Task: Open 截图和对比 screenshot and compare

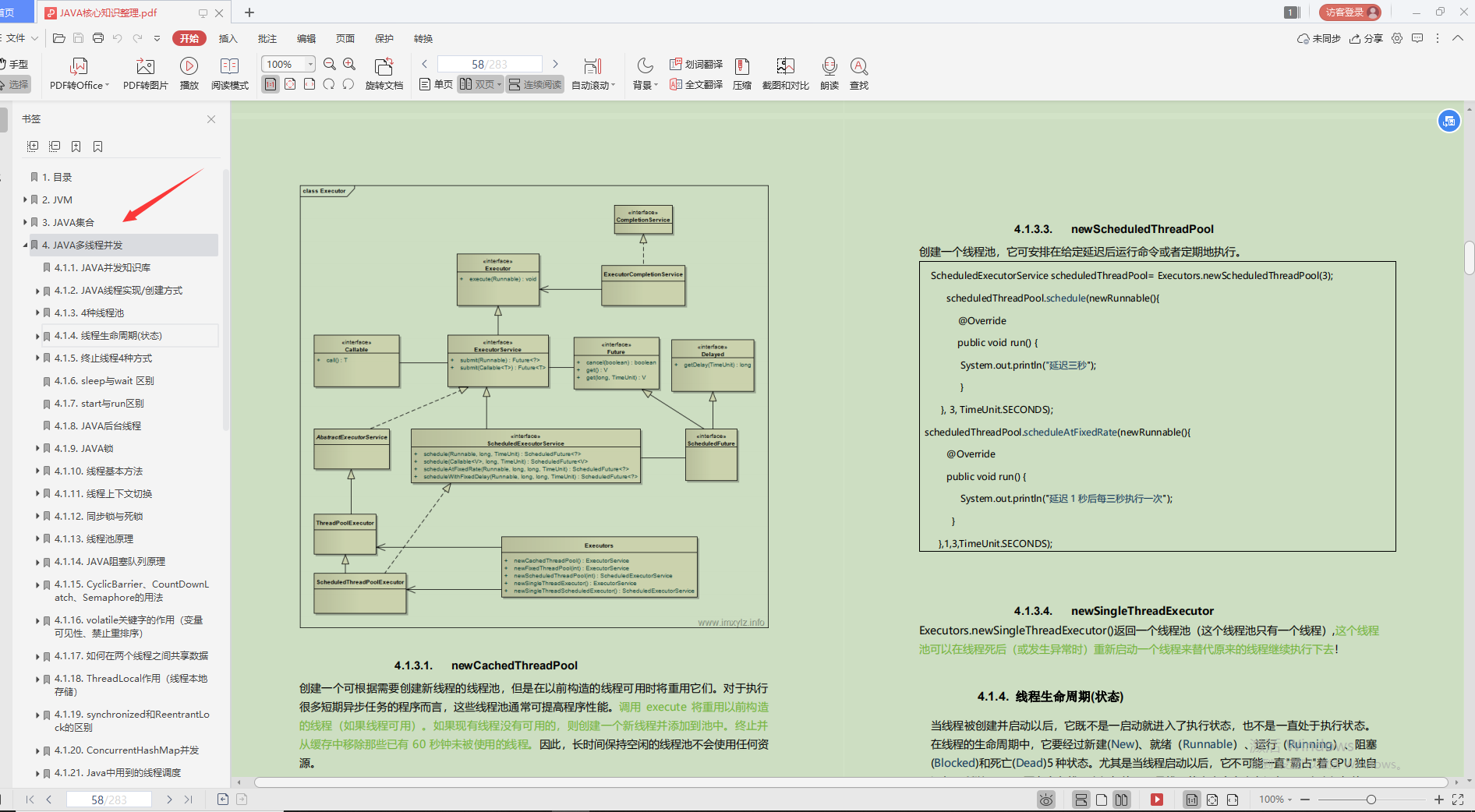Action: [785, 74]
